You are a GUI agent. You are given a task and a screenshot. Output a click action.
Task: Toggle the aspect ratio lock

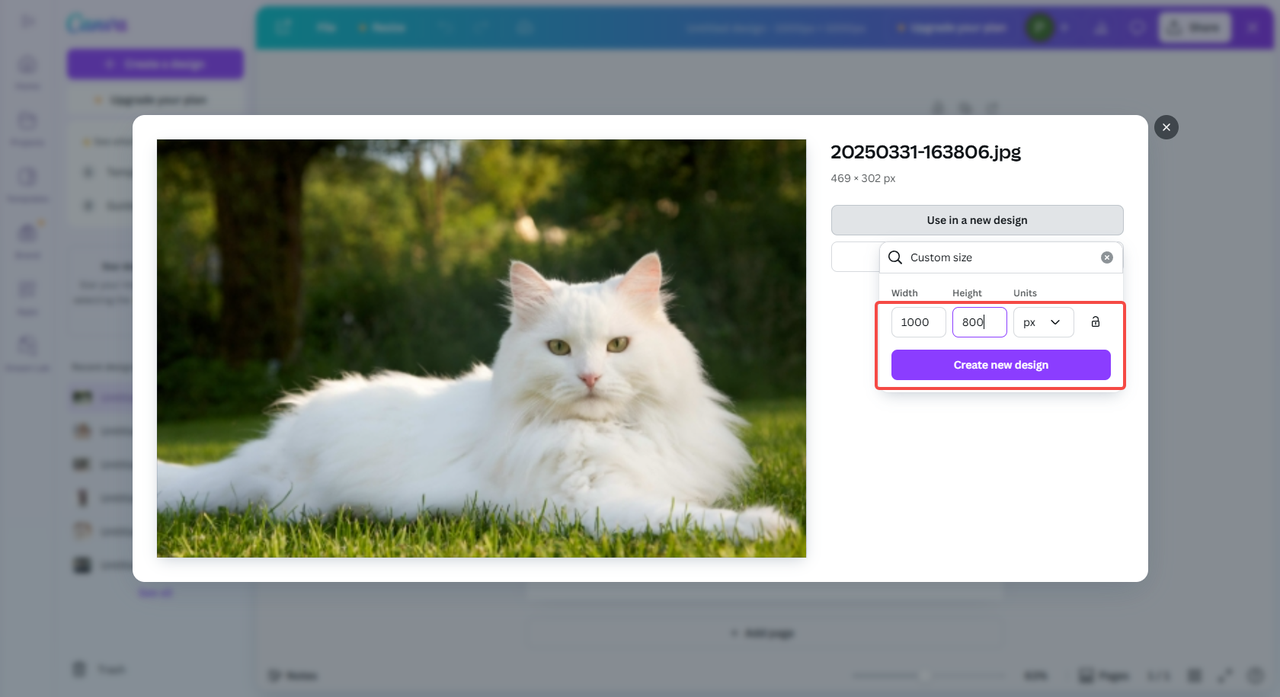(x=1095, y=321)
